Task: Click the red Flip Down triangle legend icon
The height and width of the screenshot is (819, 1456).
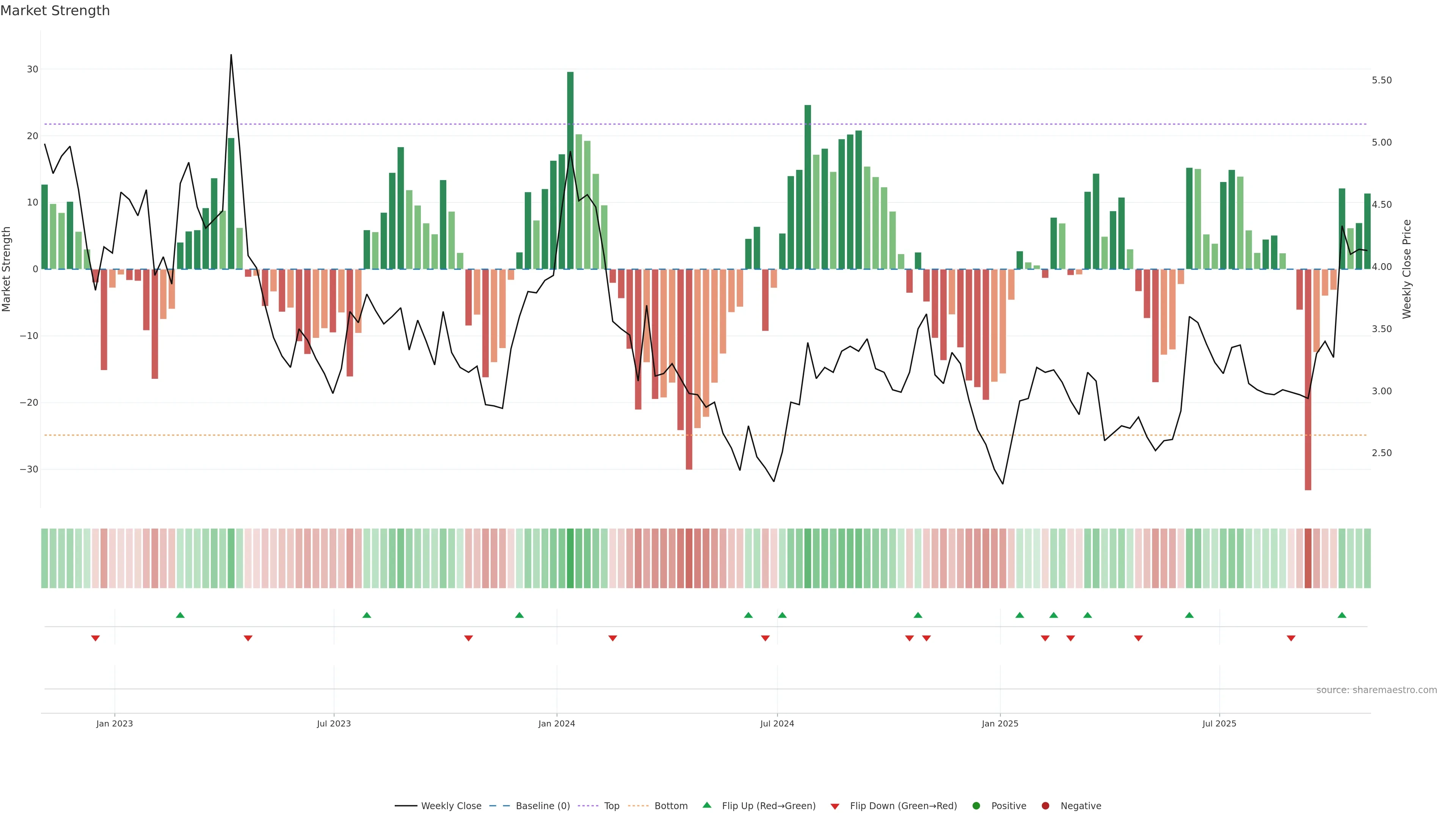Action: click(x=835, y=806)
